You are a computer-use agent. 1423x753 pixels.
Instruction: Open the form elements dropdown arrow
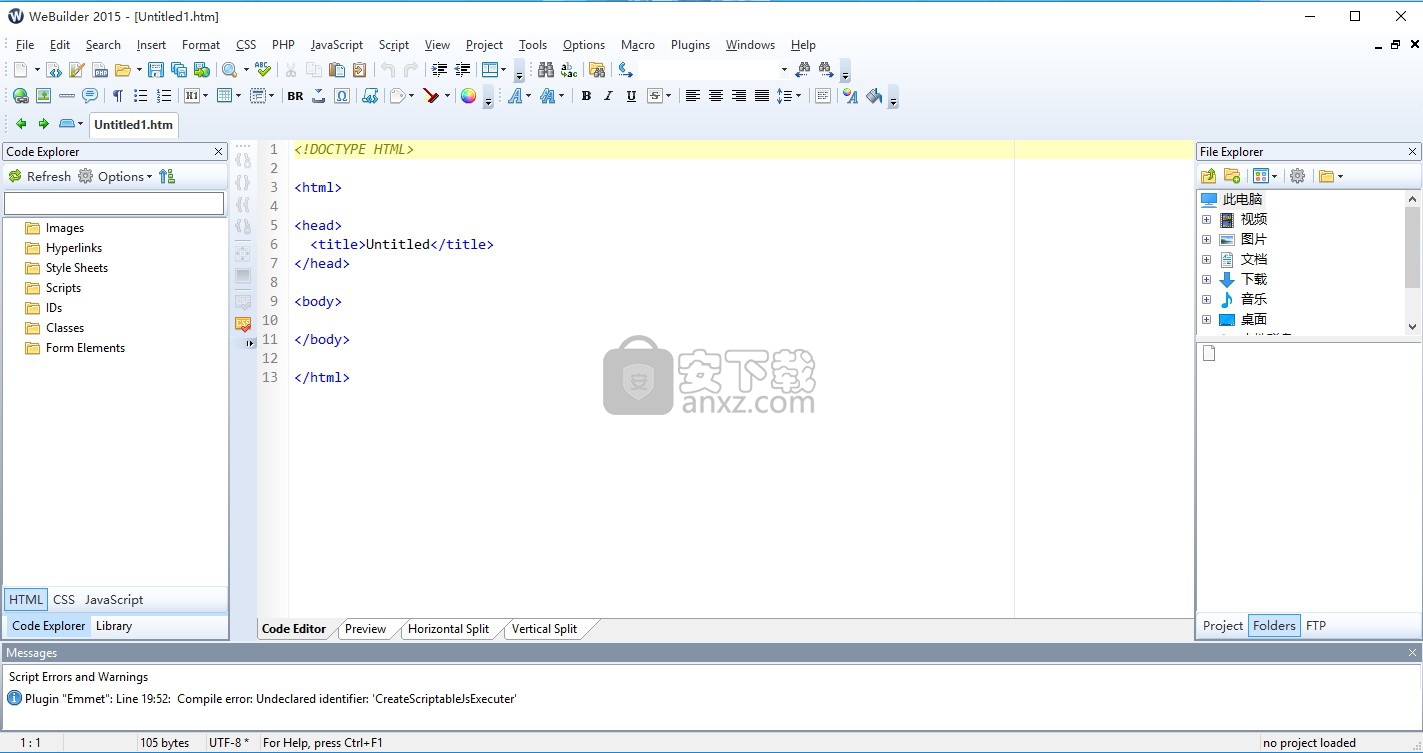tap(271, 96)
